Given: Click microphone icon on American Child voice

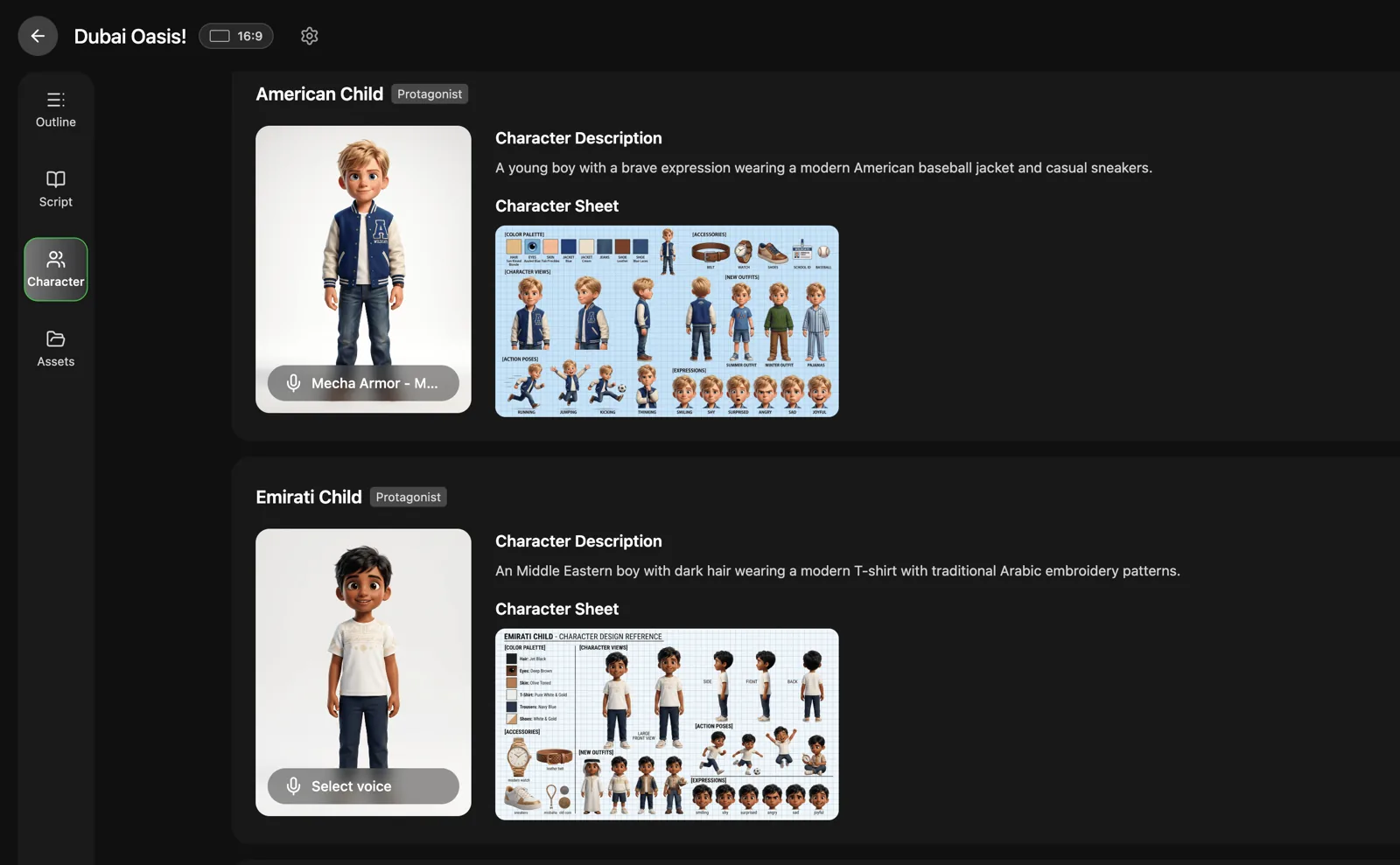Looking at the screenshot, I should click(294, 383).
